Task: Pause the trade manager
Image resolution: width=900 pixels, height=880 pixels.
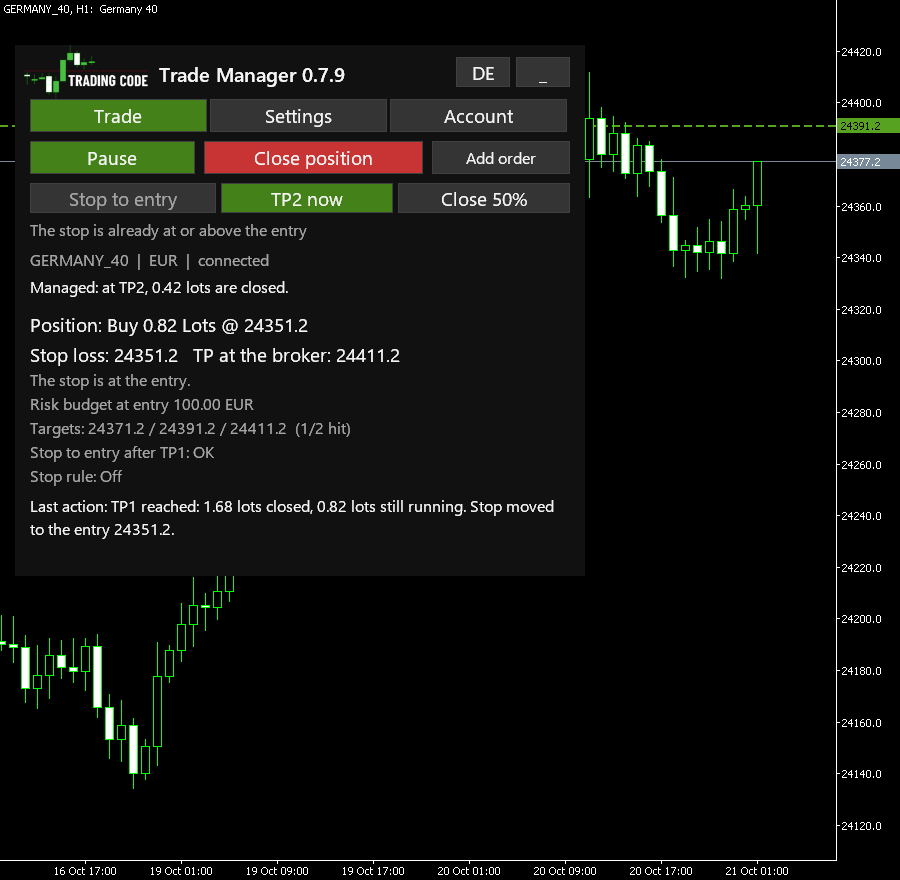Action: (112, 158)
